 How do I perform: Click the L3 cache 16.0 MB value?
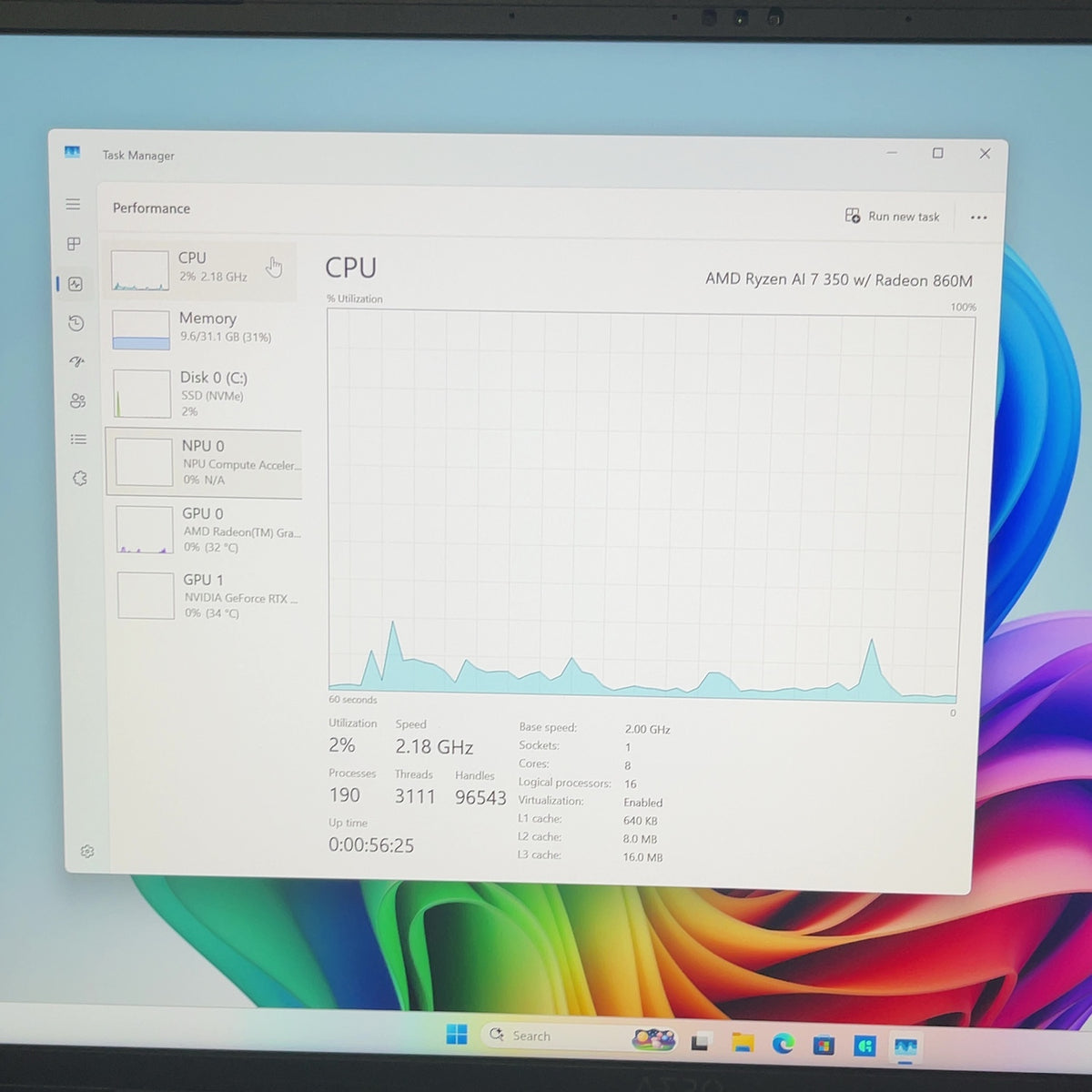[x=643, y=857]
